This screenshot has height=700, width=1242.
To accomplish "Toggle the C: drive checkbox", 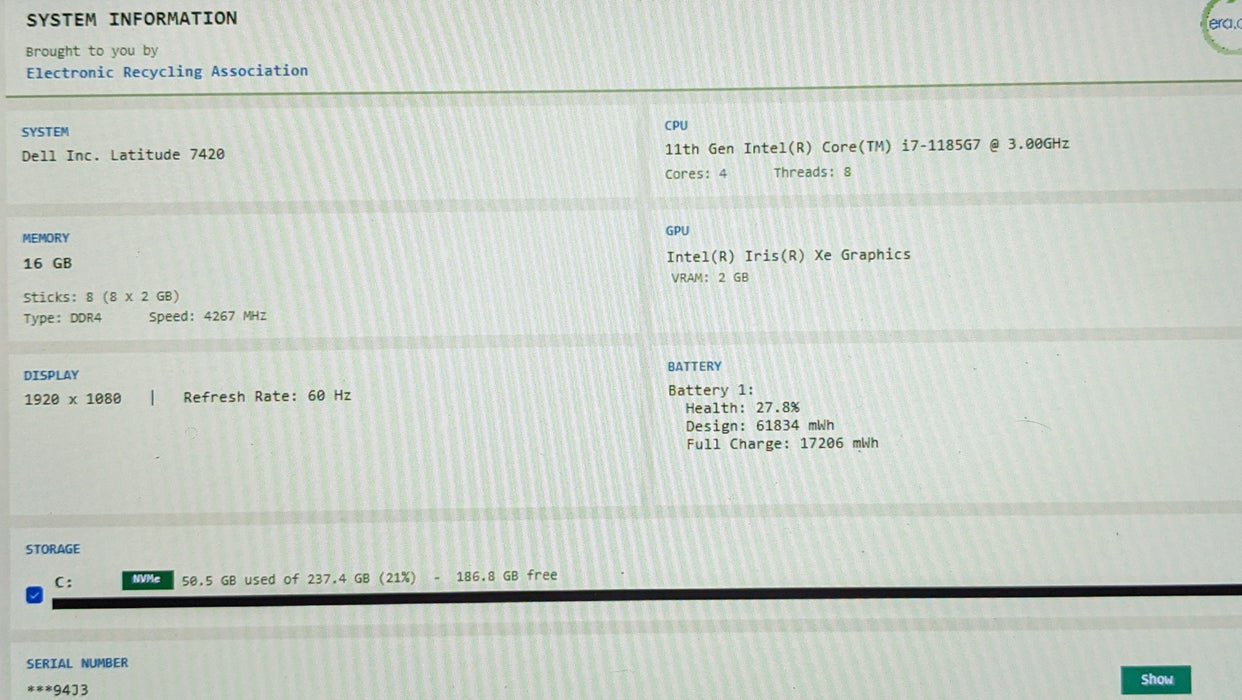I will point(35,595).
